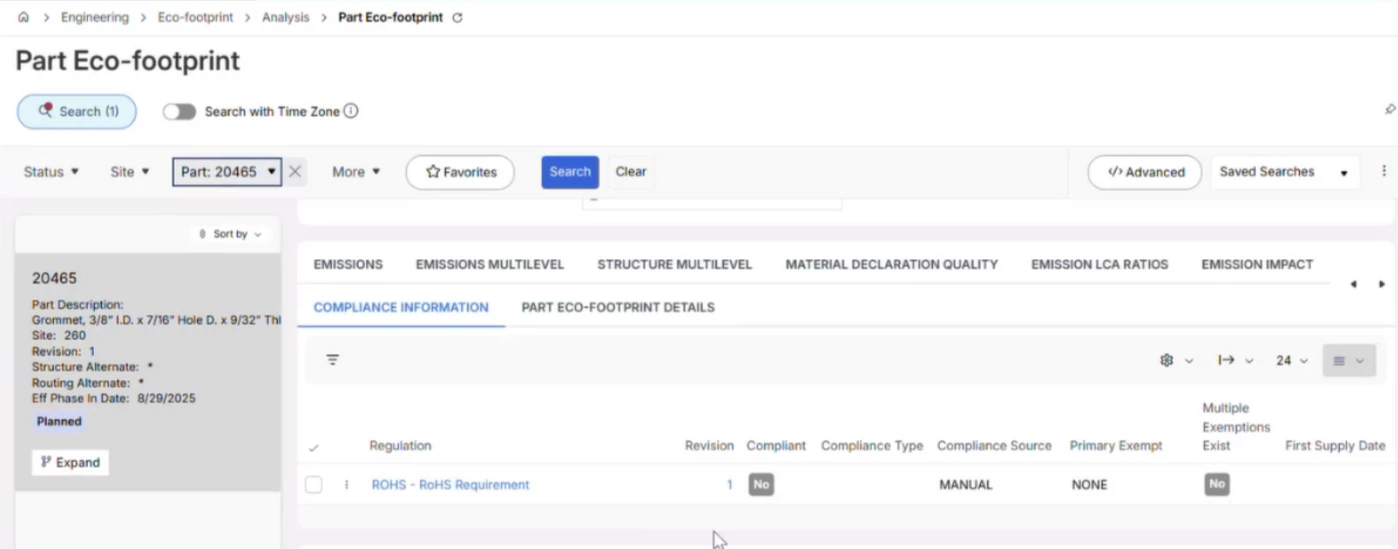
Task: Switch to the Emissions Multilevel tab
Action: 490,265
